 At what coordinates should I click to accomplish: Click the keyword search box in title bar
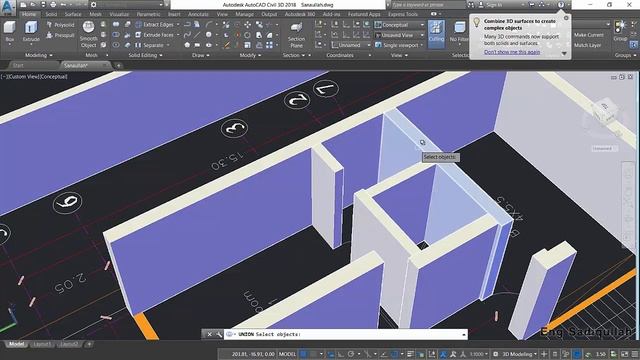(x=429, y=5)
